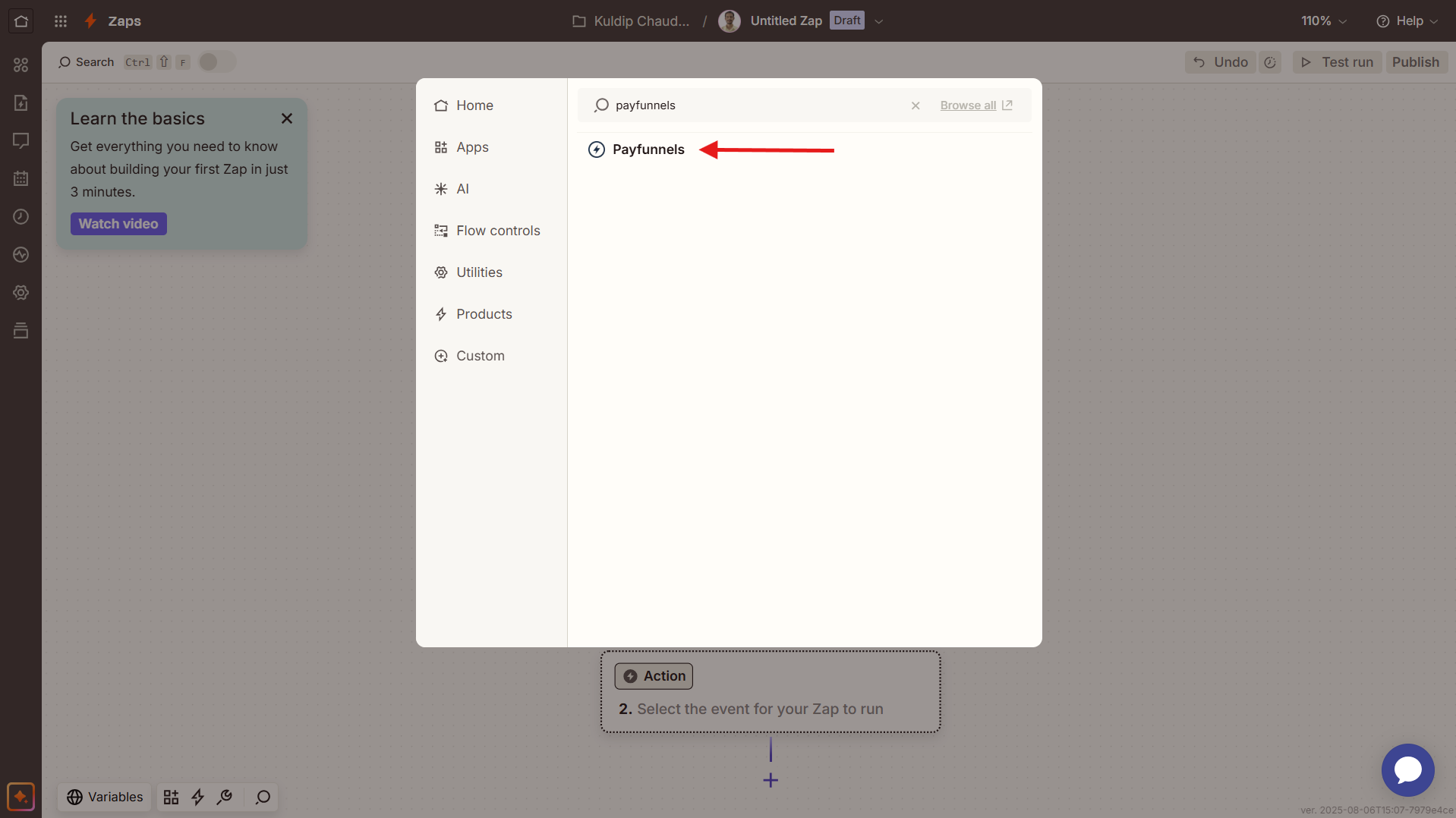Image resolution: width=1456 pixels, height=818 pixels.
Task: Close the Learn the basics card
Action: pos(287,118)
